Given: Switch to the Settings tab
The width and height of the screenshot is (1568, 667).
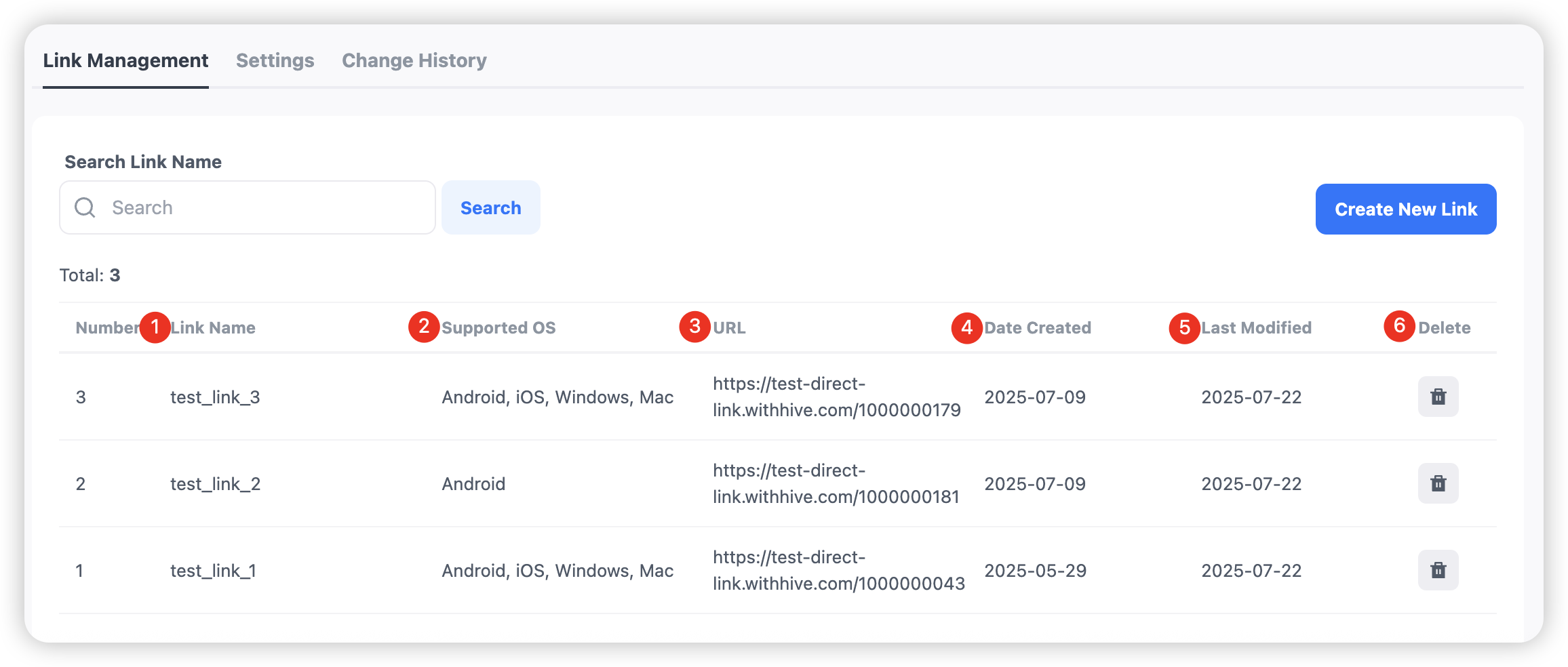Looking at the screenshot, I should 275,60.
